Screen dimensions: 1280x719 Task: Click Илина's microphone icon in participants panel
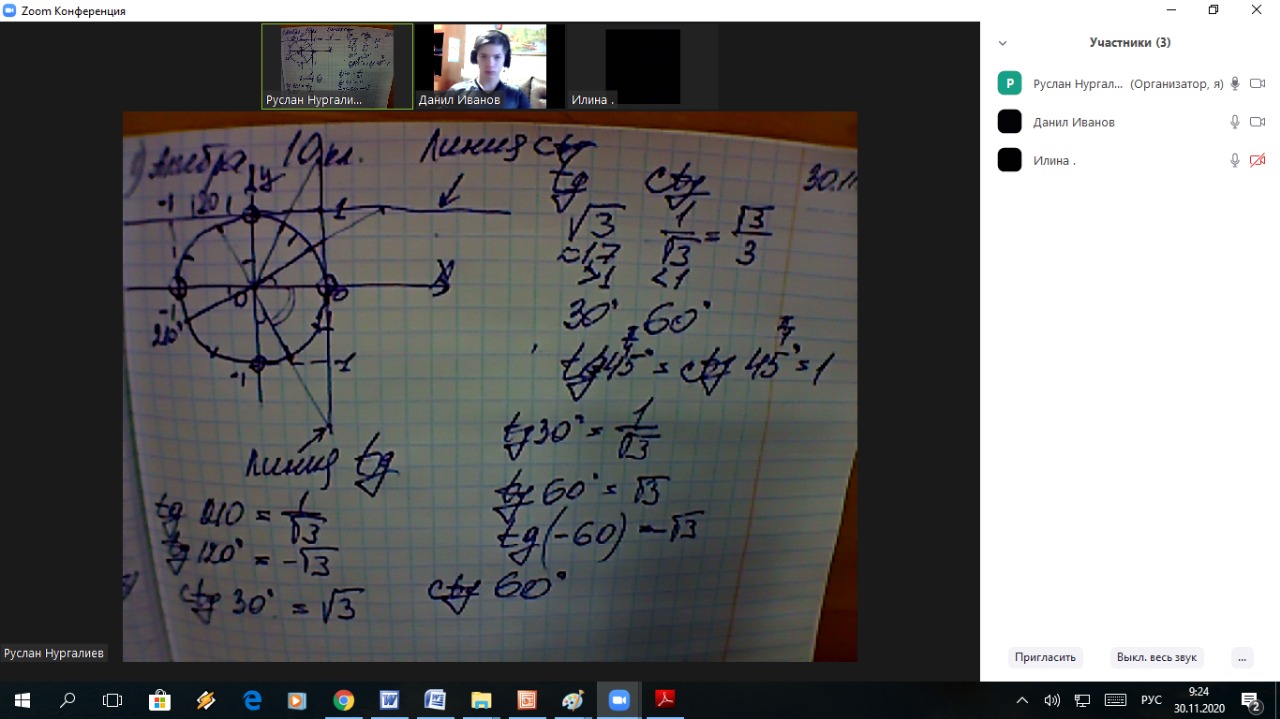coord(1235,160)
